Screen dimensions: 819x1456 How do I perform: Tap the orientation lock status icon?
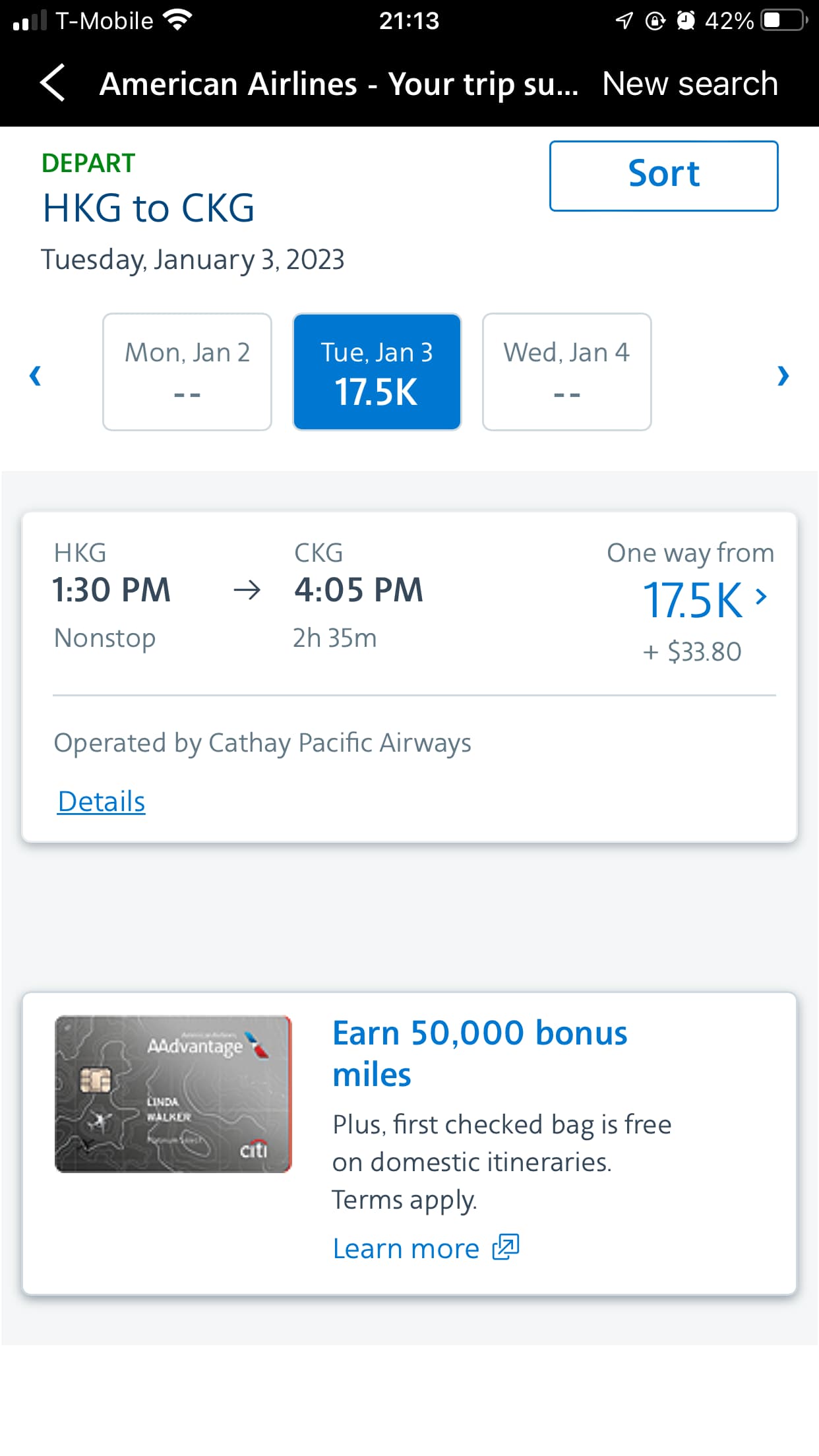click(655, 20)
